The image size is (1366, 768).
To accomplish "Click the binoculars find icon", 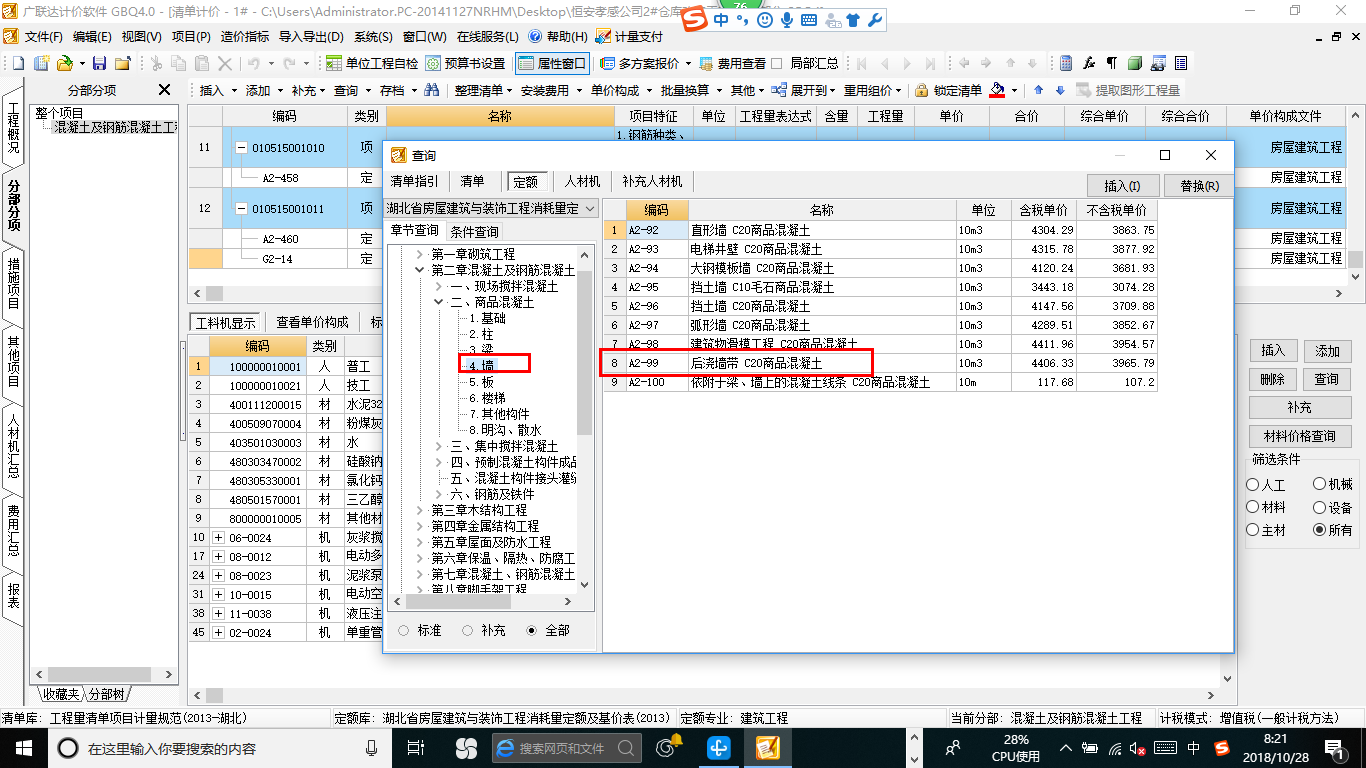I will click(432, 90).
